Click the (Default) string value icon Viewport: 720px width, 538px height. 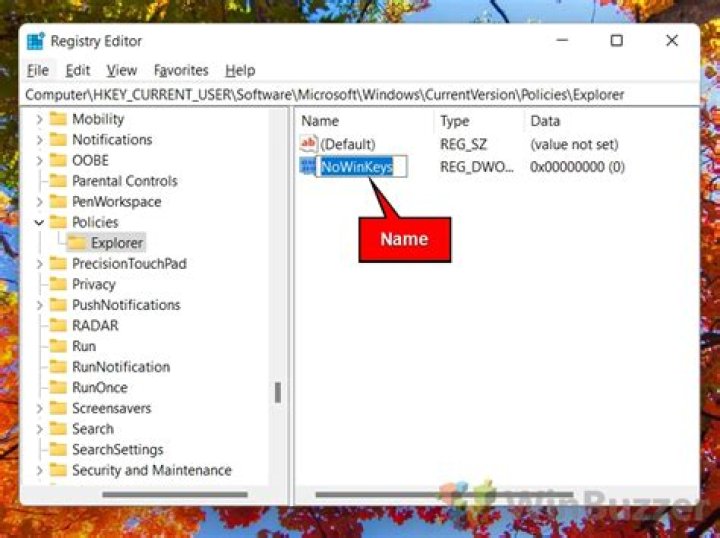pos(308,144)
